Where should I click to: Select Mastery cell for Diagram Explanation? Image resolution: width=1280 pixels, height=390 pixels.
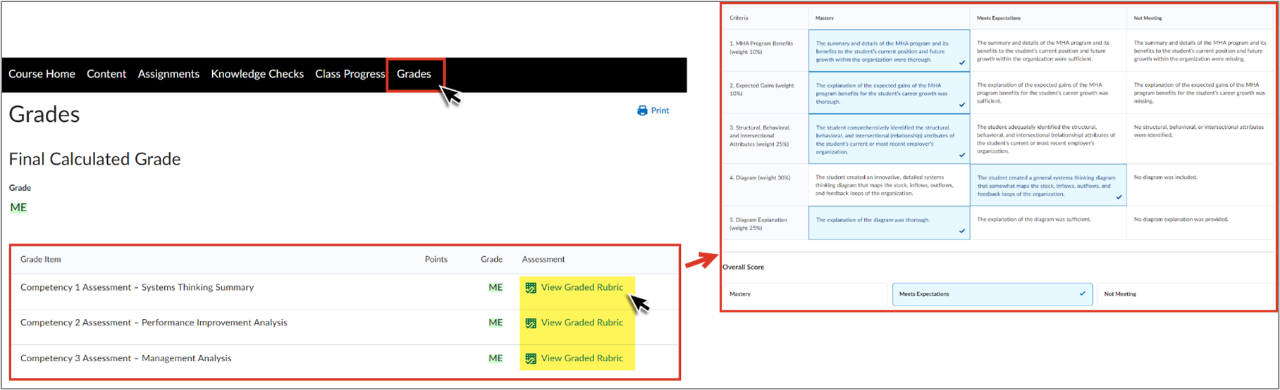[889, 223]
